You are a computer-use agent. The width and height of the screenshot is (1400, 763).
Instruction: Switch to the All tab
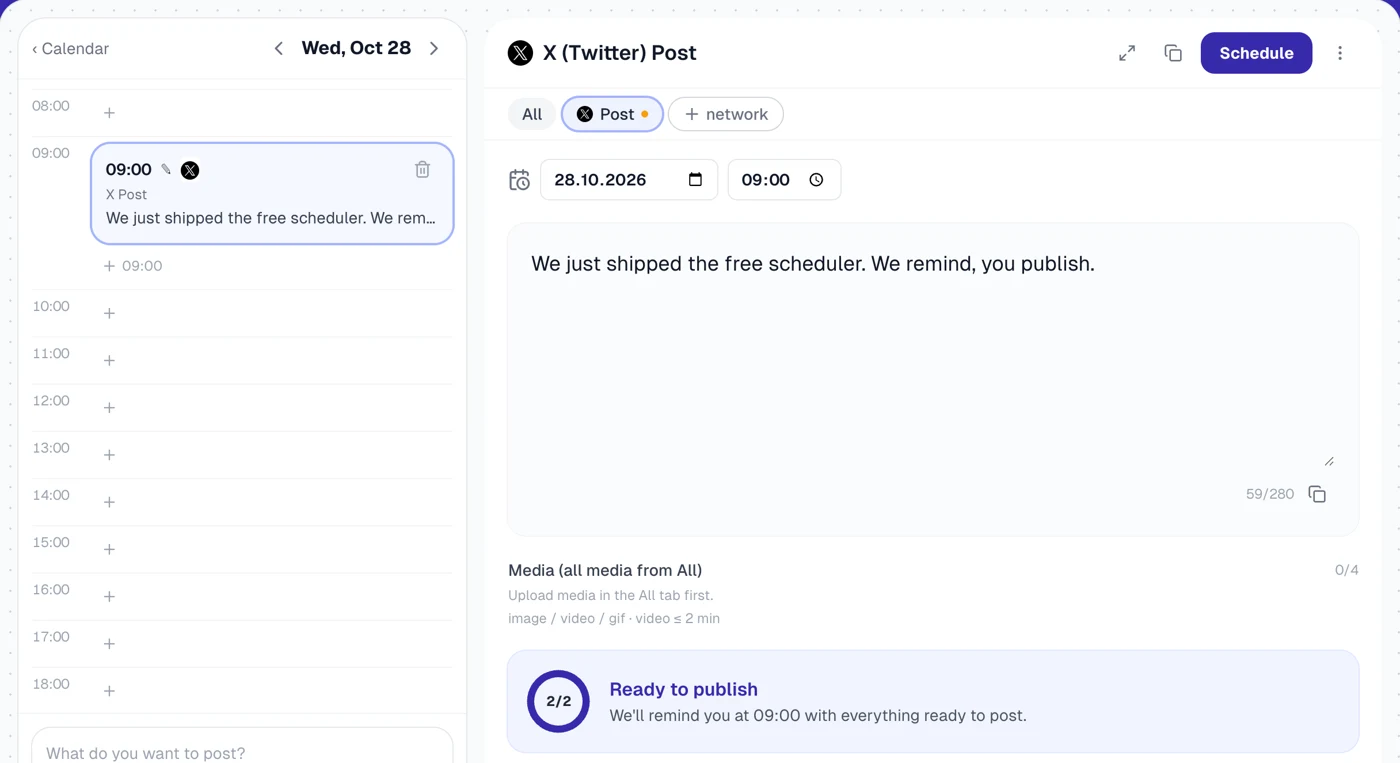click(x=532, y=114)
